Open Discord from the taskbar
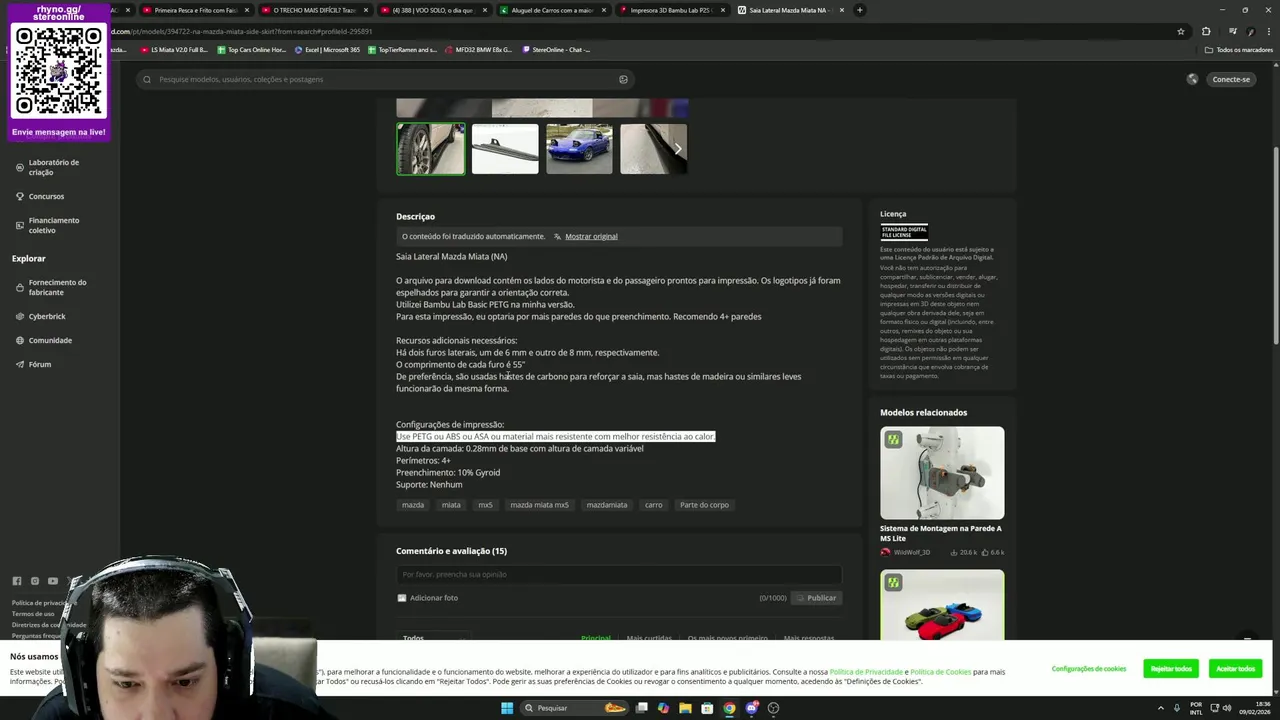 (x=751, y=708)
